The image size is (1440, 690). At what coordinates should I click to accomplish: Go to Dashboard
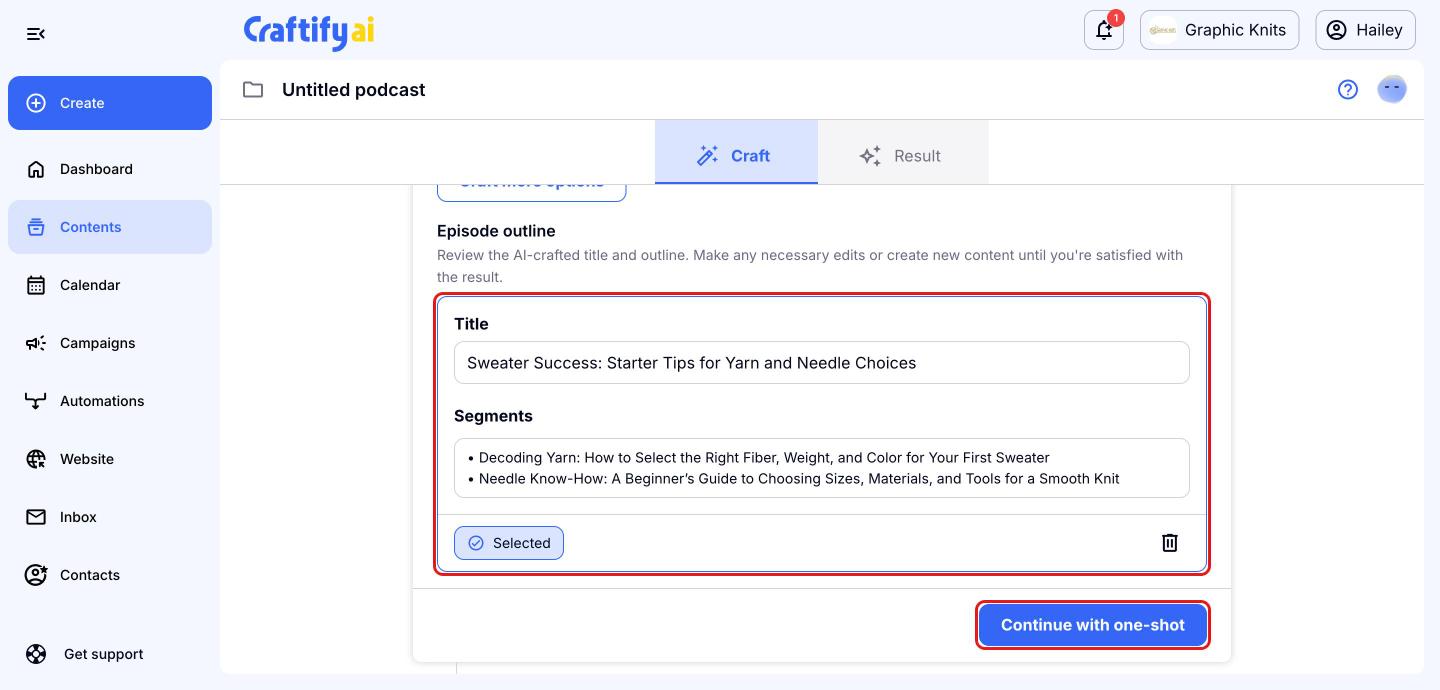[110, 169]
